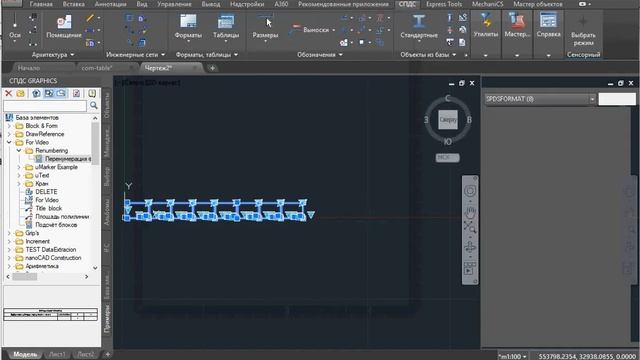
Task: Select Площадь полилинии in the tree
Action: tap(62, 216)
